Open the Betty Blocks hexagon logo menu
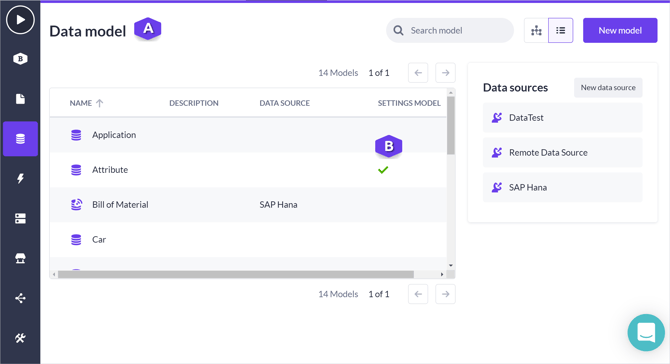Image resolution: width=670 pixels, height=364 pixels. [20, 59]
